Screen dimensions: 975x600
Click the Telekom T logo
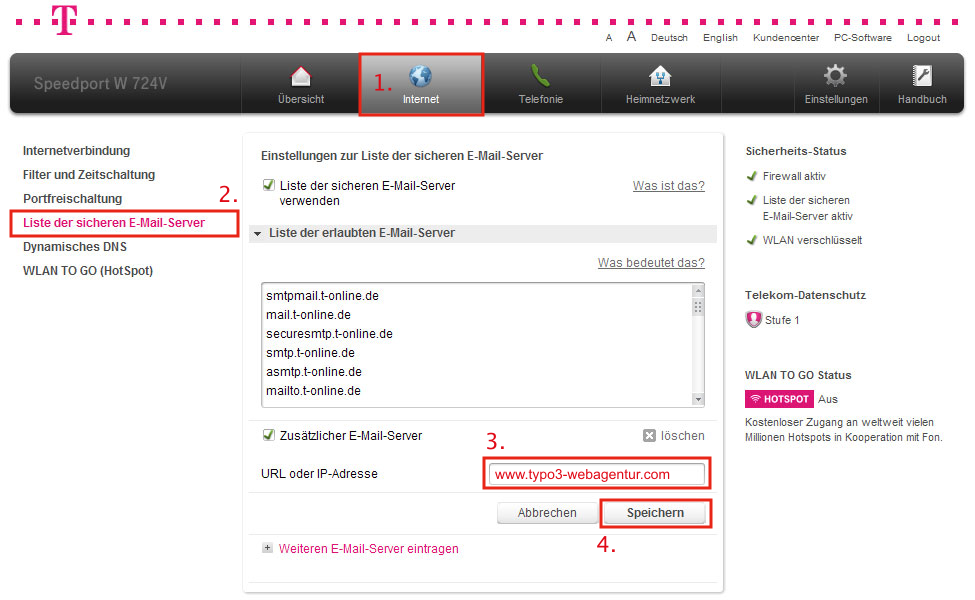(x=65, y=19)
